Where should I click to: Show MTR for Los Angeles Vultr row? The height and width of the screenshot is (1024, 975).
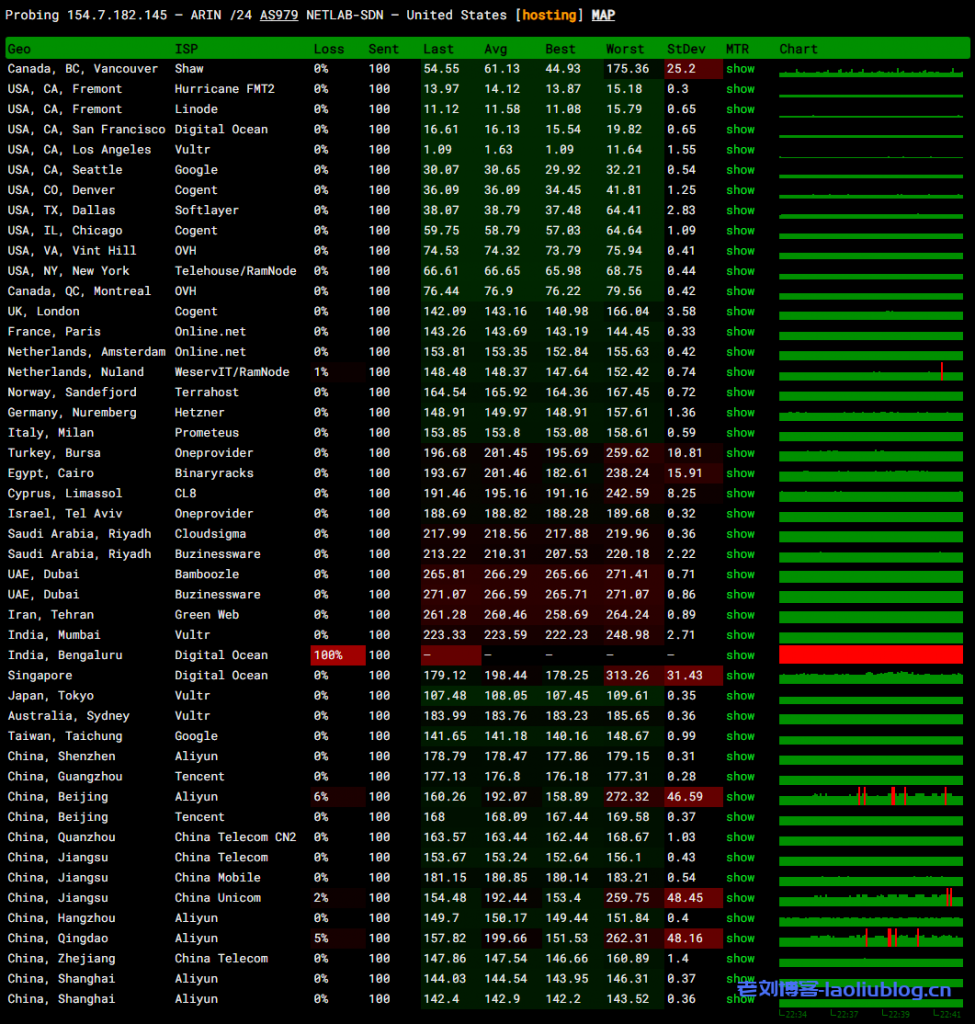point(740,150)
